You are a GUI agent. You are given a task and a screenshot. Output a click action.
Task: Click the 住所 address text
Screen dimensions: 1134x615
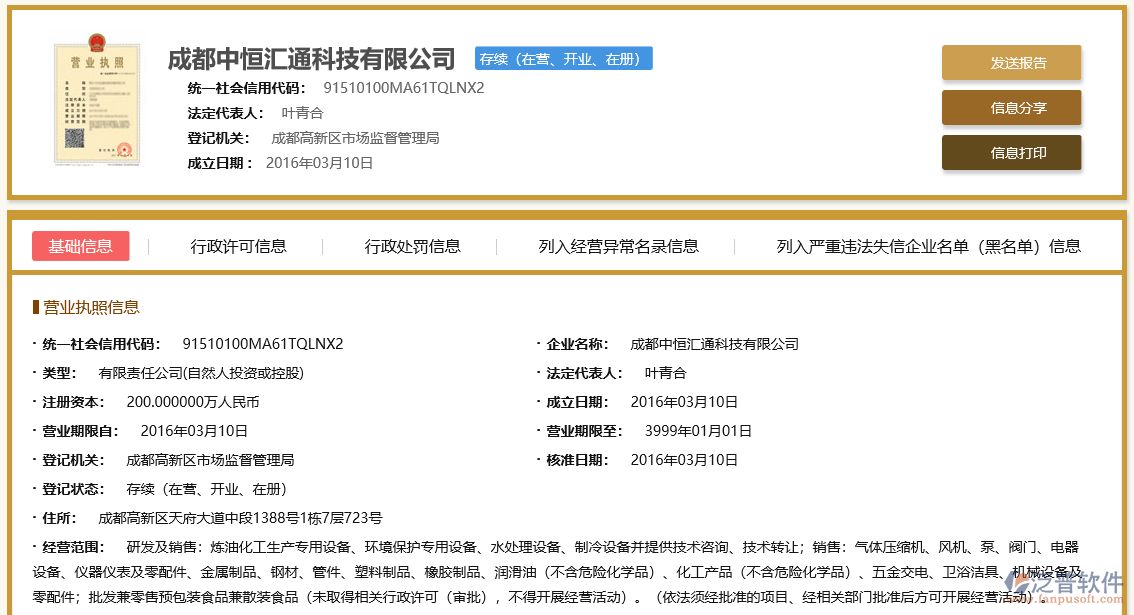pyautogui.click(x=240, y=518)
